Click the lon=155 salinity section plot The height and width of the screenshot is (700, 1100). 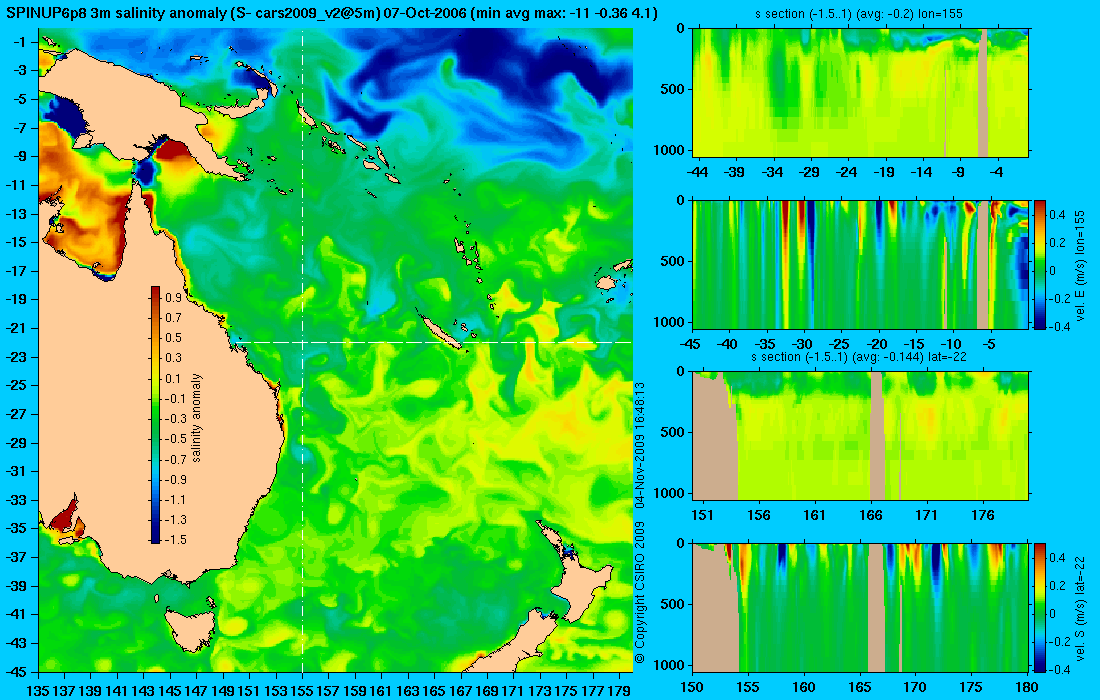861,93
